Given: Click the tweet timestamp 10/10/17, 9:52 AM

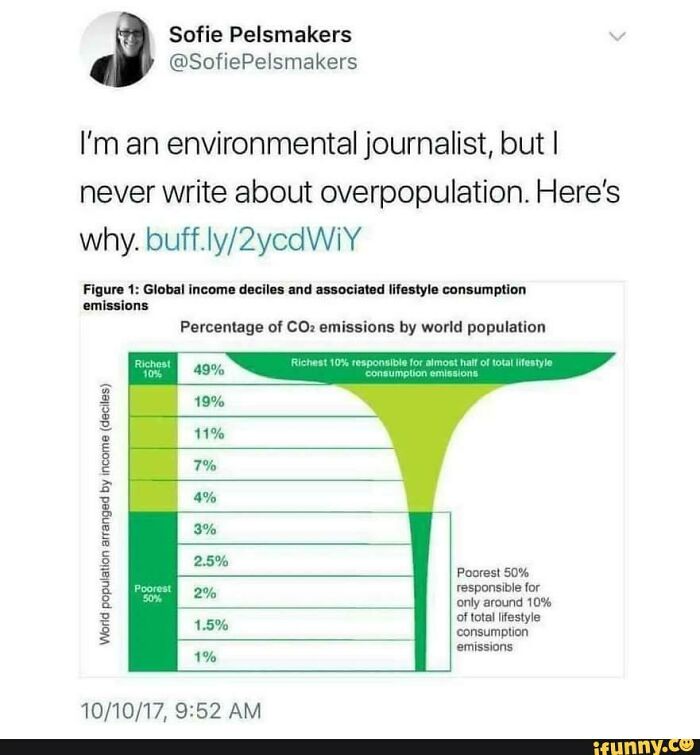Looking at the screenshot, I should (171, 711).
